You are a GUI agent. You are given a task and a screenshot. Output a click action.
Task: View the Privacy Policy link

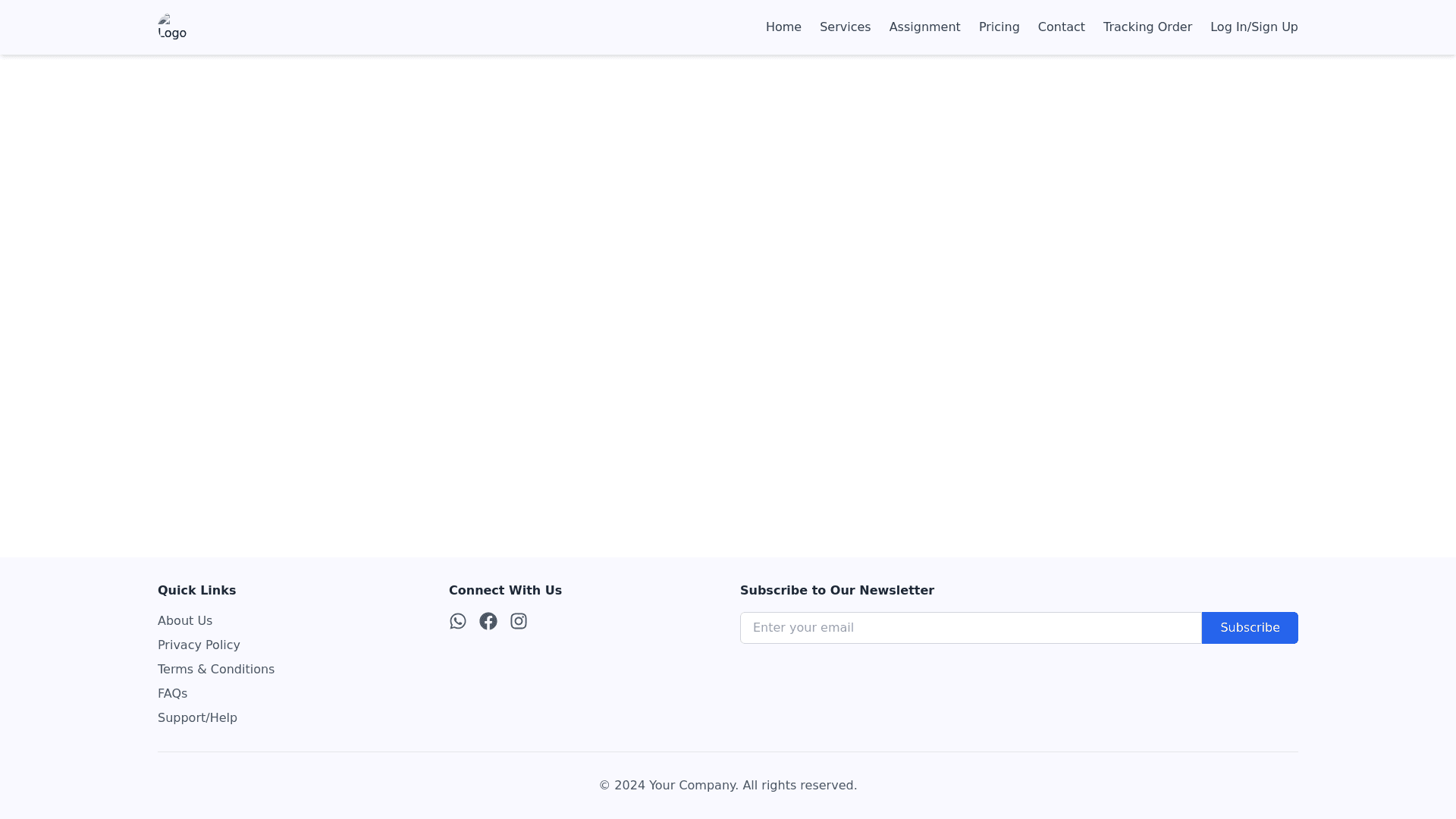[x=199, y=645]
